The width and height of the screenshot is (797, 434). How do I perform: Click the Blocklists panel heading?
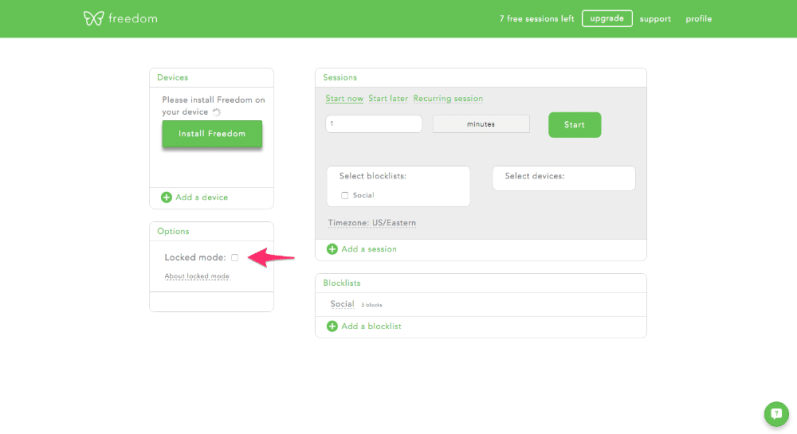pyautogui.click(x=342, y=283)
